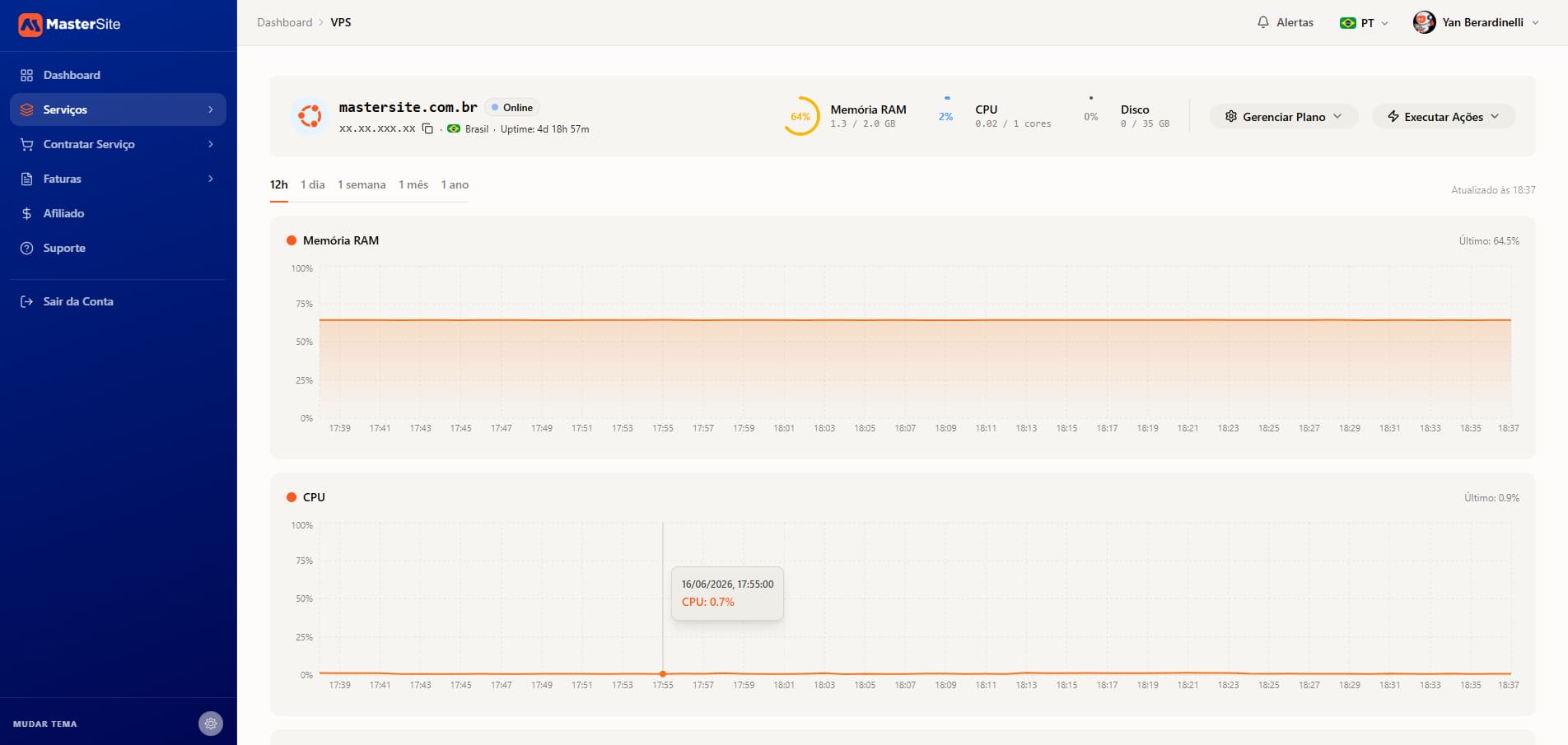
Task: Click the xx.xx.xxx.xx IP address text
Action: click(x=377, y=128)
